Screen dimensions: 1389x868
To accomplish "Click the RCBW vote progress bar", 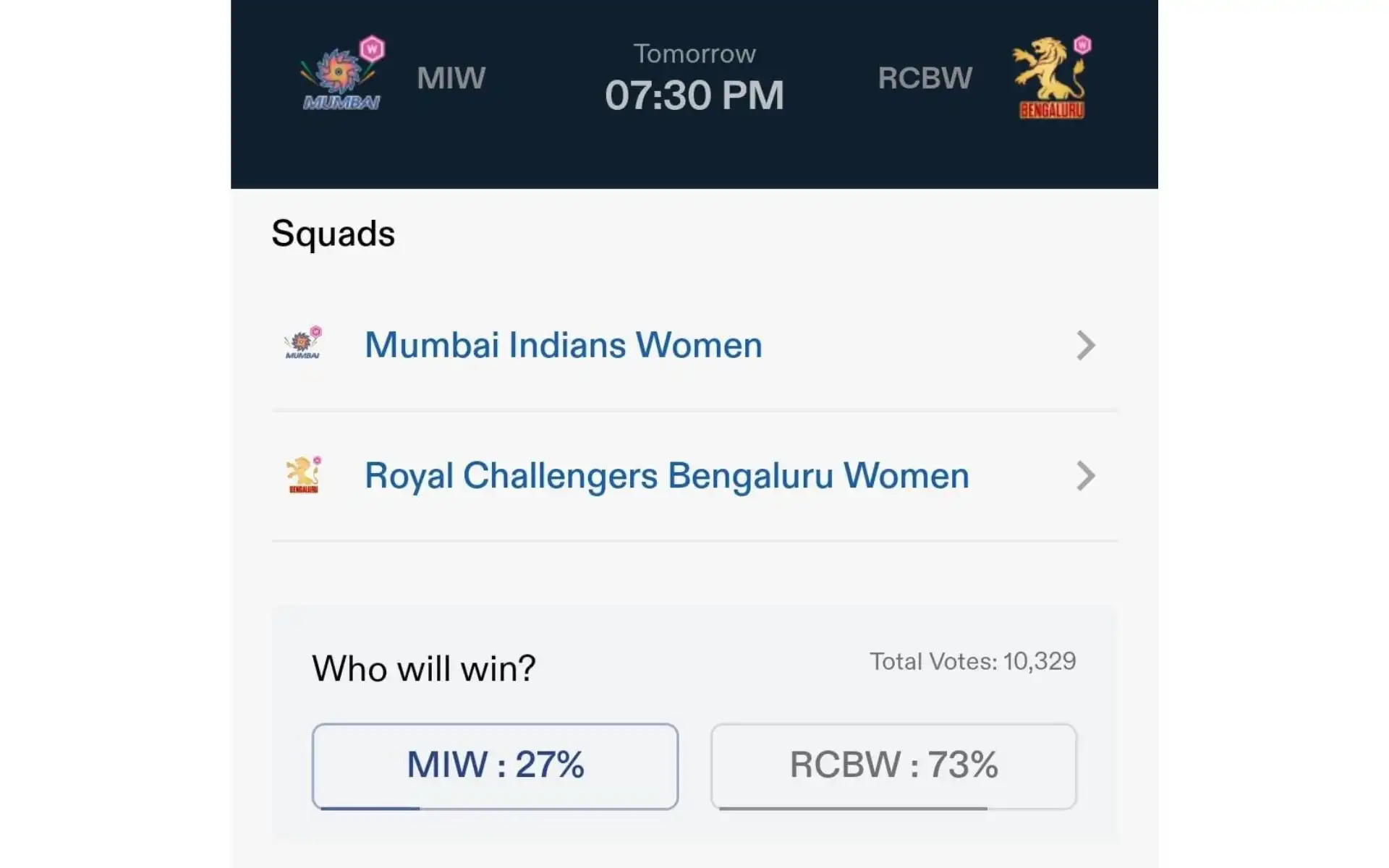I will click(853, 808).
